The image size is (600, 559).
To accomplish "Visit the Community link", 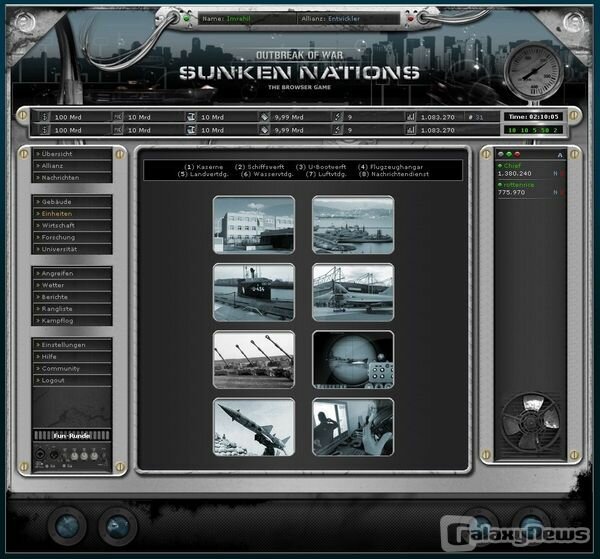I will click(72, 368).
